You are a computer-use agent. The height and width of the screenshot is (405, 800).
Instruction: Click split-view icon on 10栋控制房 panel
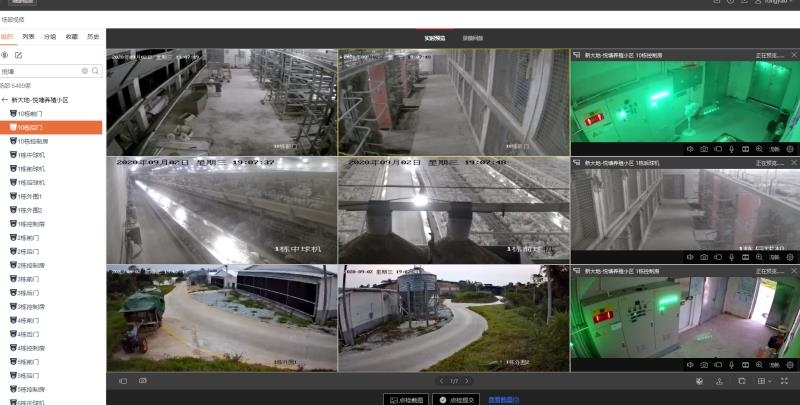coord(745,149)
